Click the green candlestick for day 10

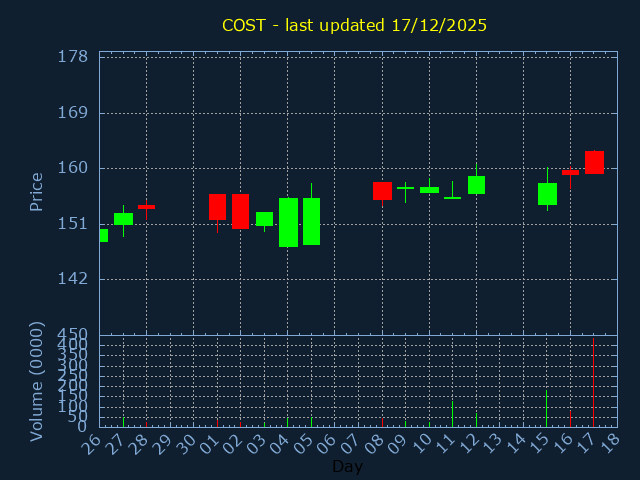click(429, 190)
